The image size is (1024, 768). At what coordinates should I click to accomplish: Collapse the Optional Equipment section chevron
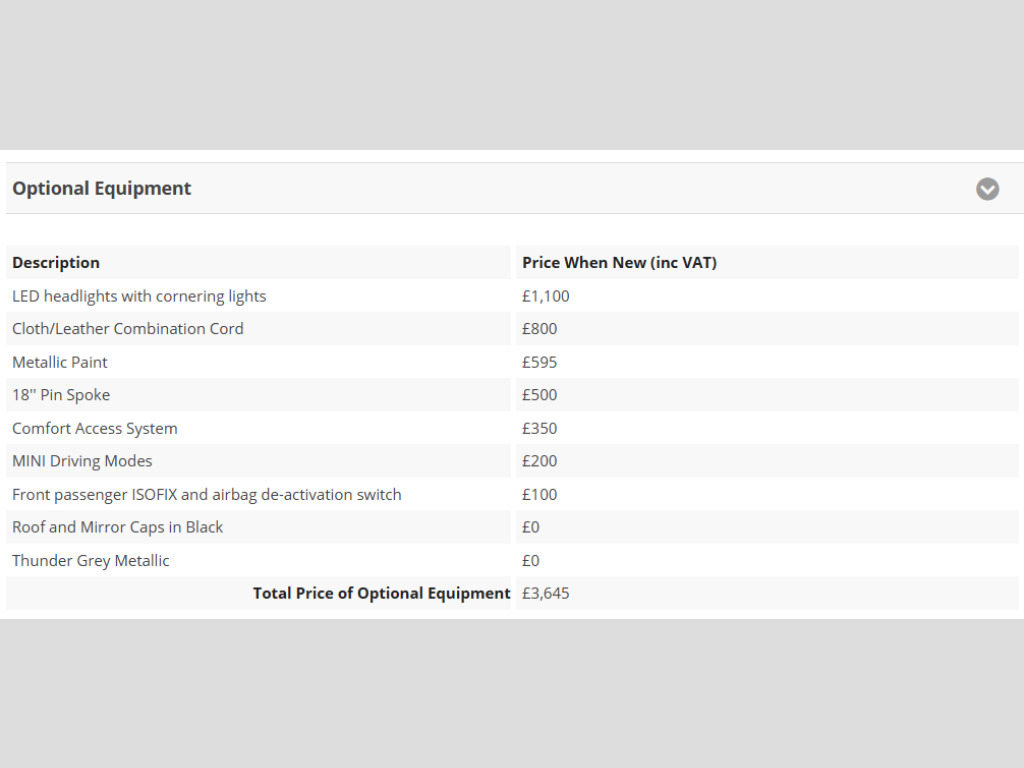click(987, 189)
